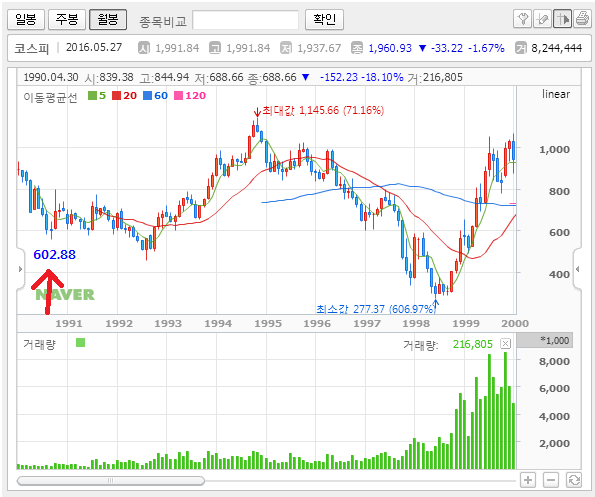The height and width of the screenshot is (497, 595).
Task: Toggle the linear scale label
Action: tap(556, 94)
